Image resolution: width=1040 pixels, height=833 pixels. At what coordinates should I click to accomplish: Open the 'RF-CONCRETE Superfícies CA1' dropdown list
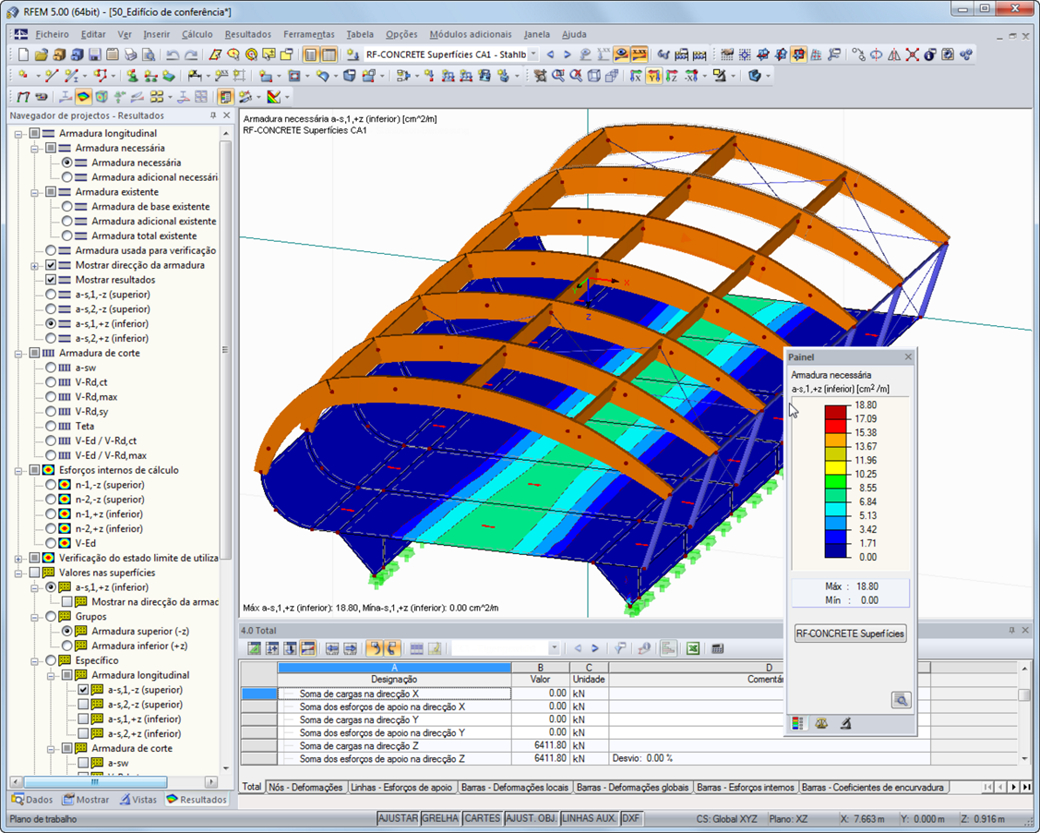click(534, 56)
